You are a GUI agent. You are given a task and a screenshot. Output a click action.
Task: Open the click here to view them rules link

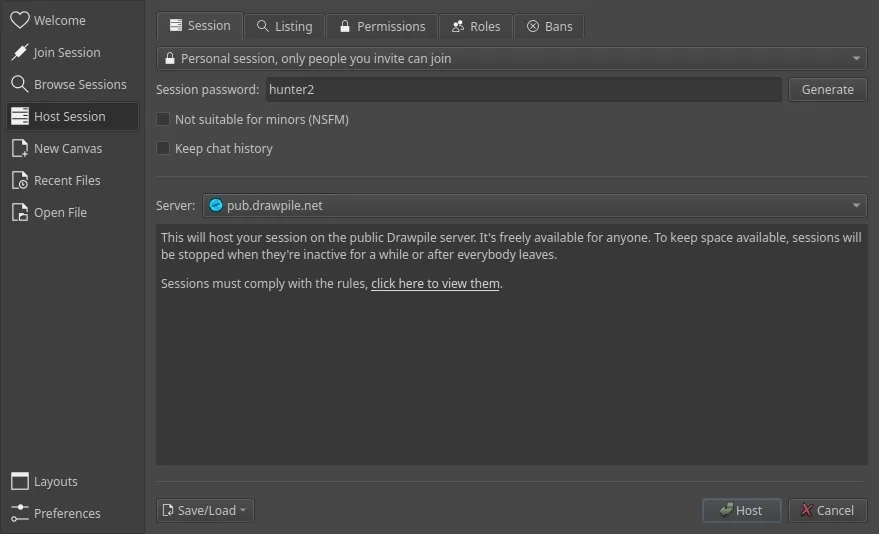click(435, 284)
